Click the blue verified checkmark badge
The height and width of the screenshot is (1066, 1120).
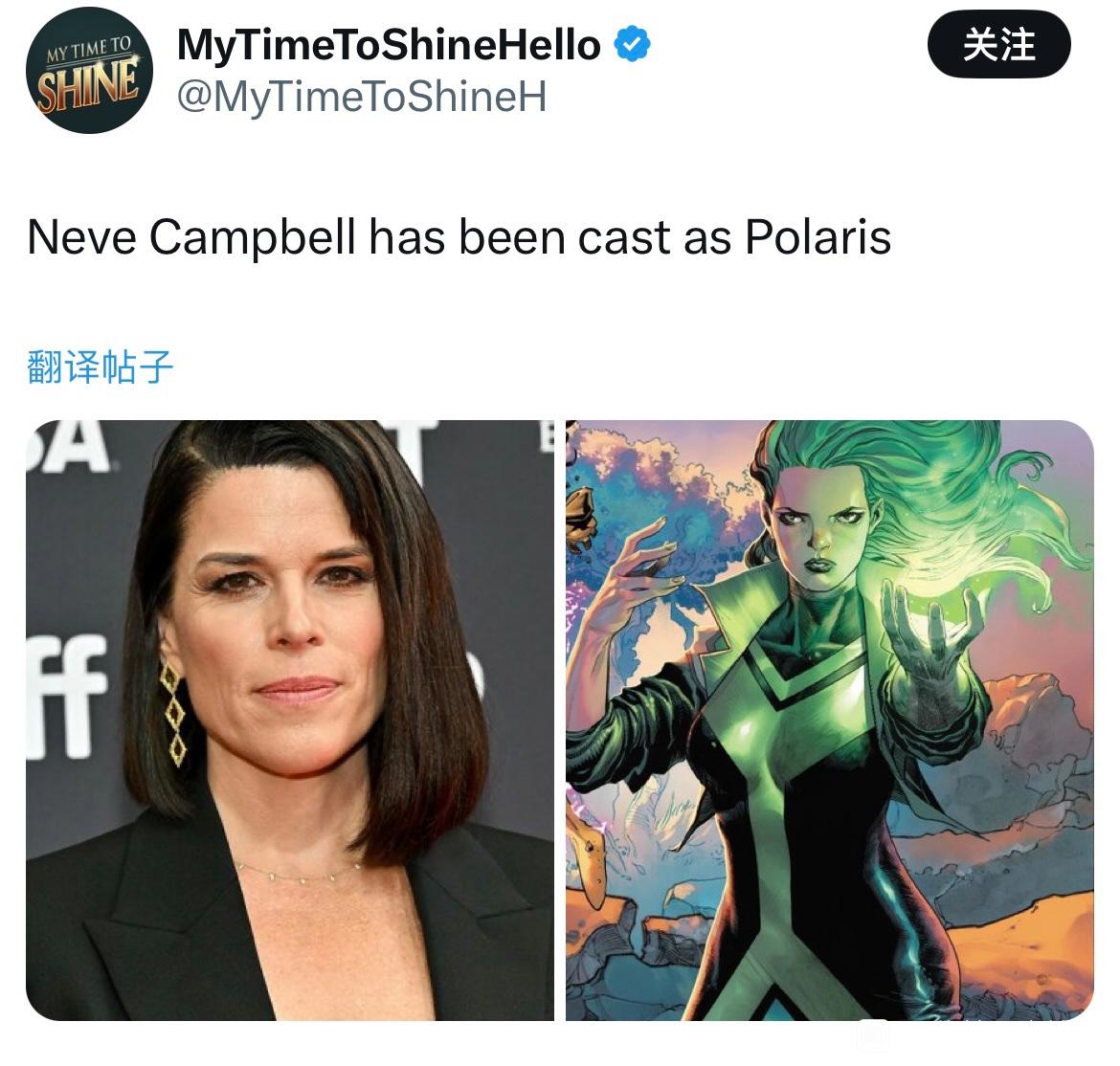(x=632, y=44)
